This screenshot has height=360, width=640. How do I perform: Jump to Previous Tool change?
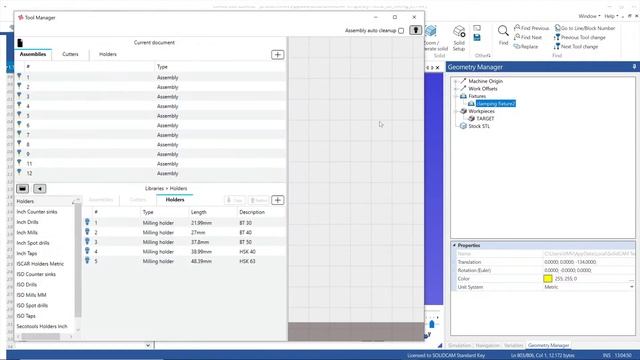[x=580, y=37]
